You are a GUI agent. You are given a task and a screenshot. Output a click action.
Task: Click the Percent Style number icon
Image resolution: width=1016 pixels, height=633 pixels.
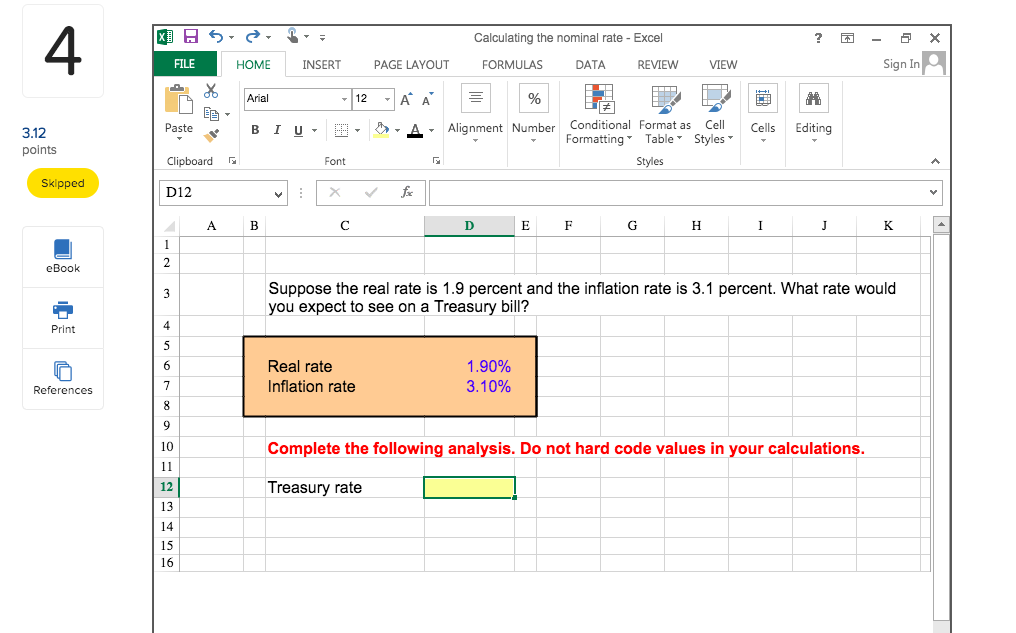pyautogui.click(x=533, y=98)
